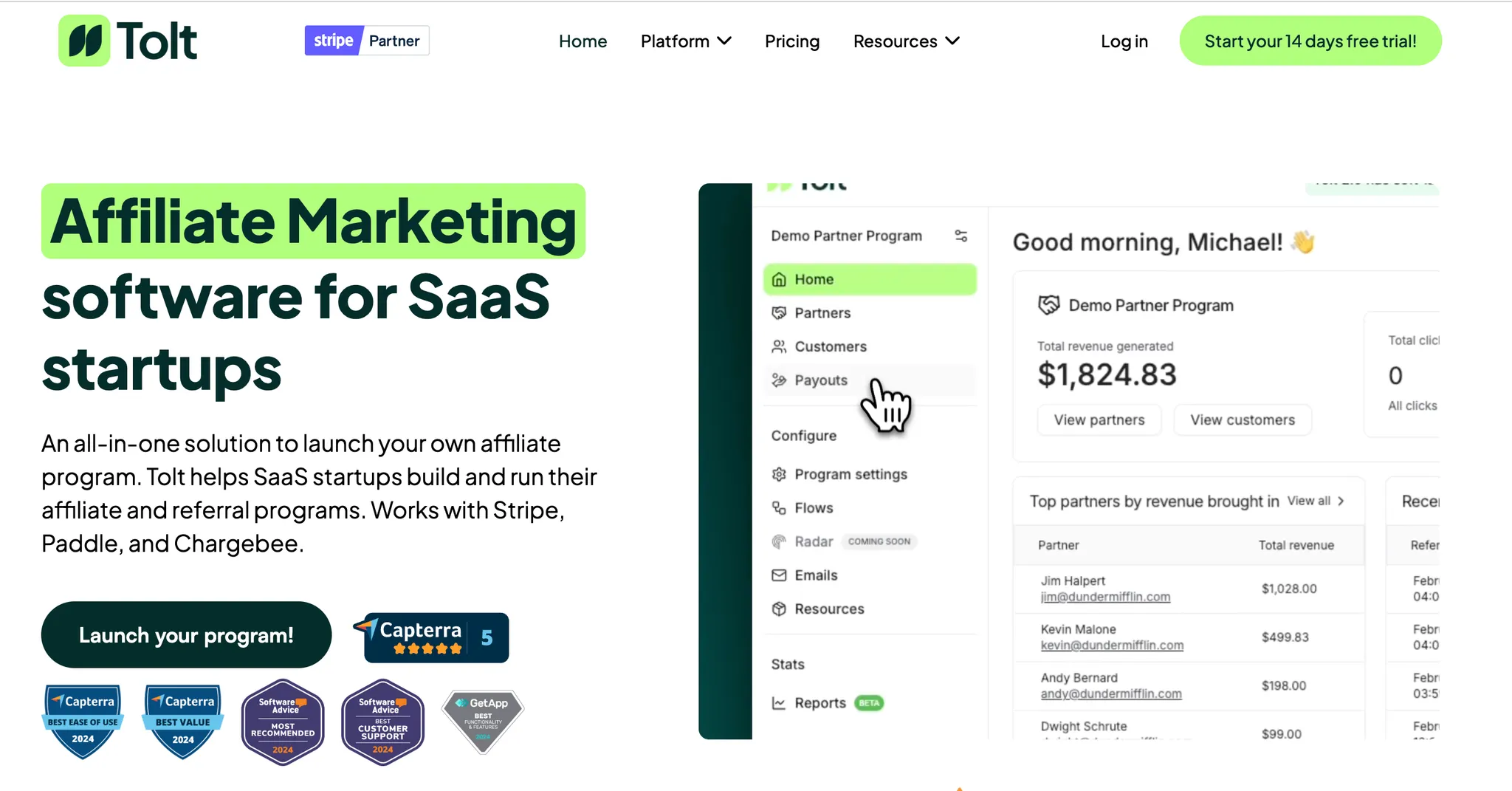1512x791 pixels.
Task: Click the Jim Halpert partner name
Action: 1073,581
